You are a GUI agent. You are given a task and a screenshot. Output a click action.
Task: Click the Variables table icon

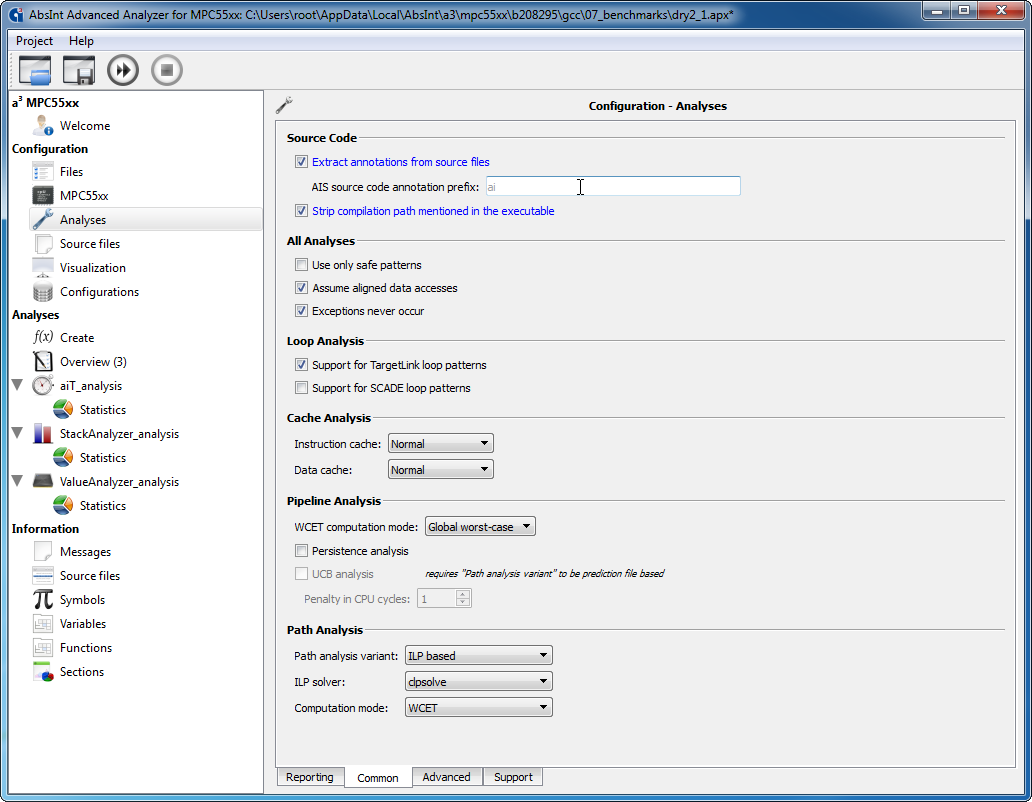[43, 624]
